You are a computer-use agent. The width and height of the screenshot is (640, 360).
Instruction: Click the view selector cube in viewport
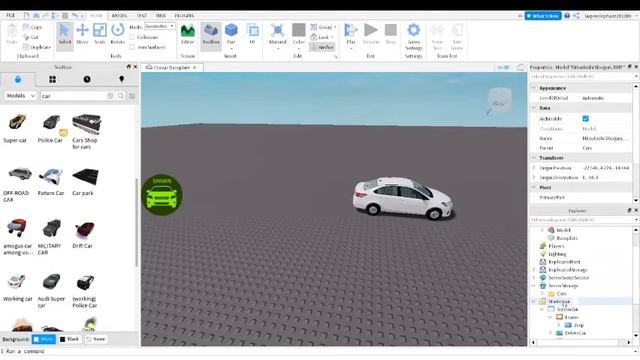(499, 100)
